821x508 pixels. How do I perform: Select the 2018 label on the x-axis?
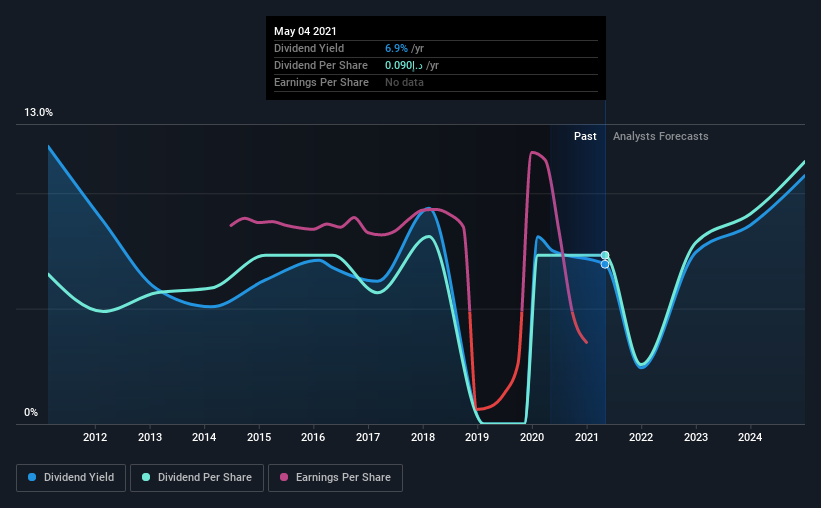coord(423,437)
